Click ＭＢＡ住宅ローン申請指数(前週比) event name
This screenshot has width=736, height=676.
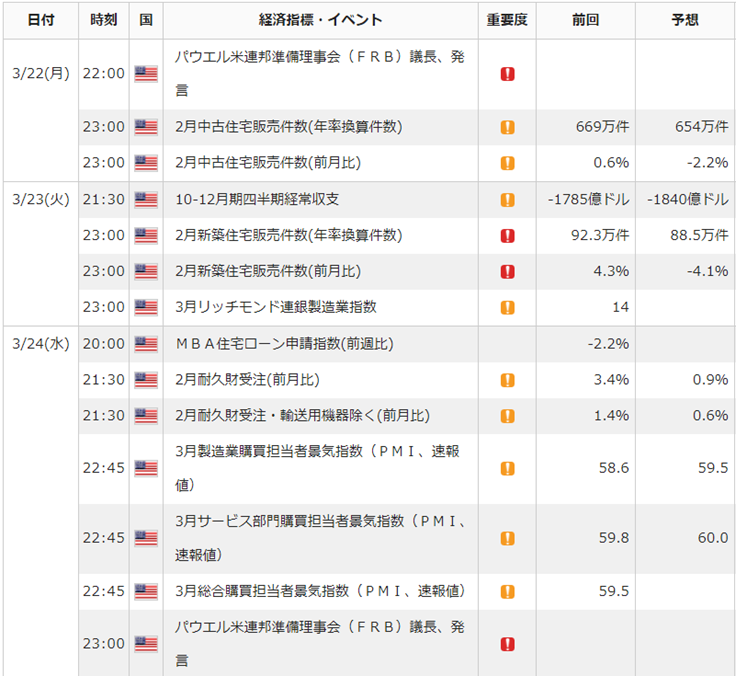[x=284, y=344]
